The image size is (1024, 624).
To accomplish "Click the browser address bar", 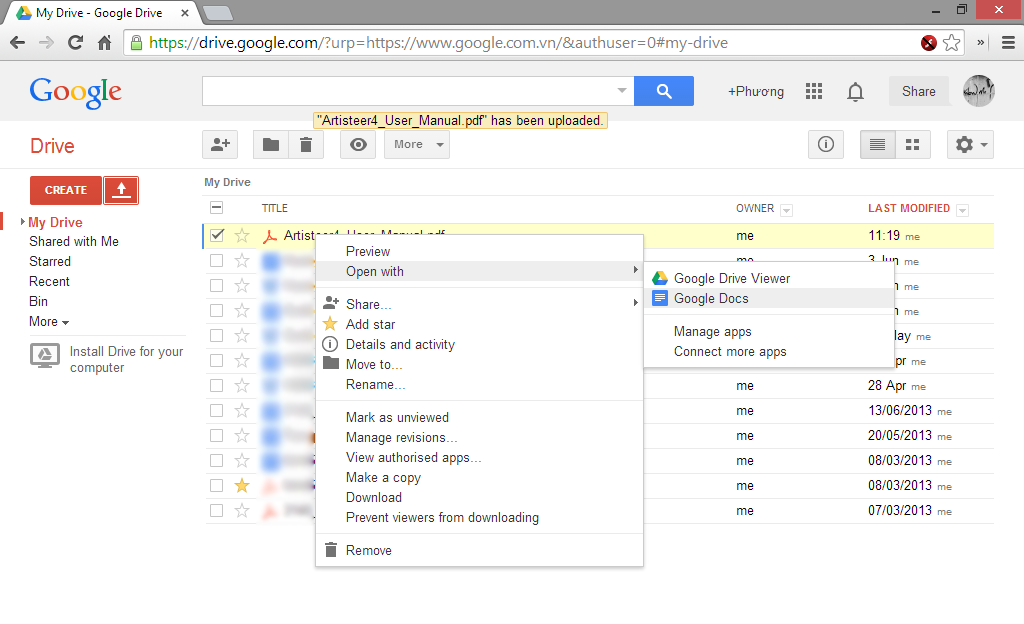I will [x=522, y=43].
